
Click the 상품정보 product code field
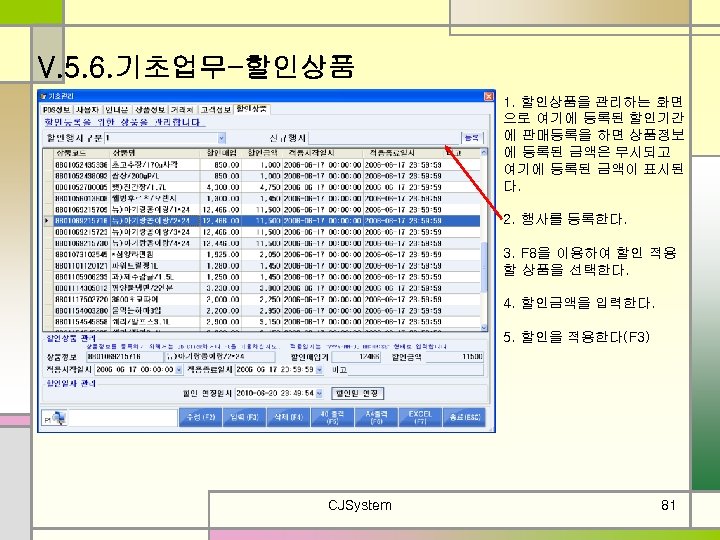(124, 357)
